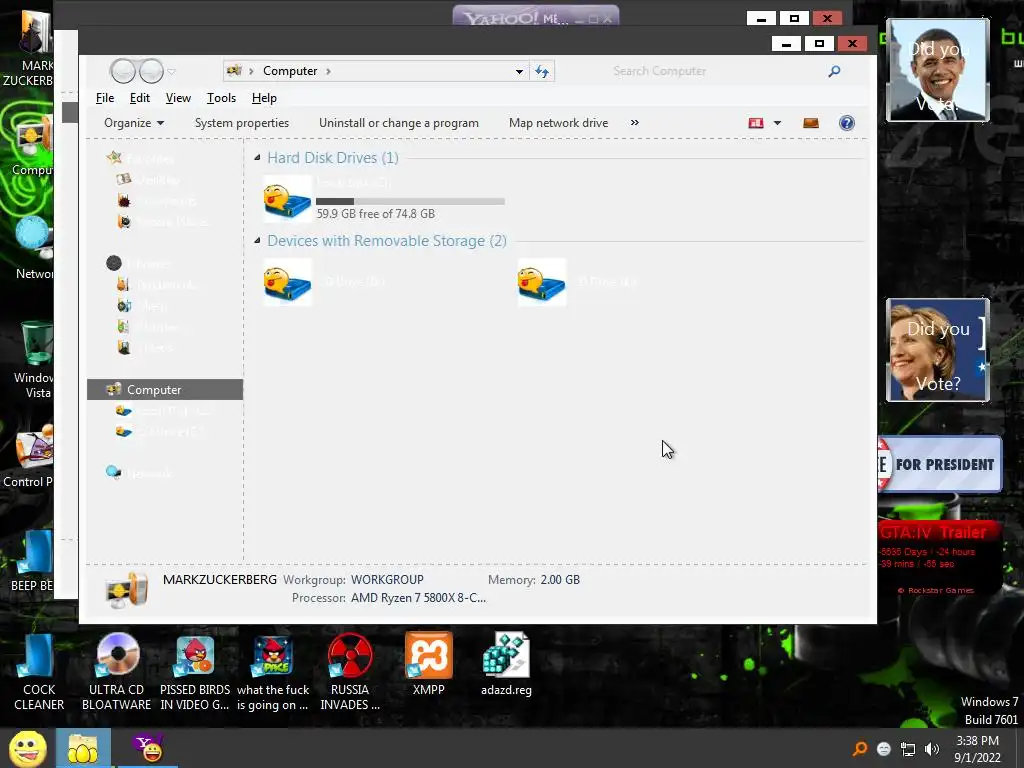Viewport: 1024px width, 768px height.
Task: Select Libraries in navigation pane
Action: point(140,263)
